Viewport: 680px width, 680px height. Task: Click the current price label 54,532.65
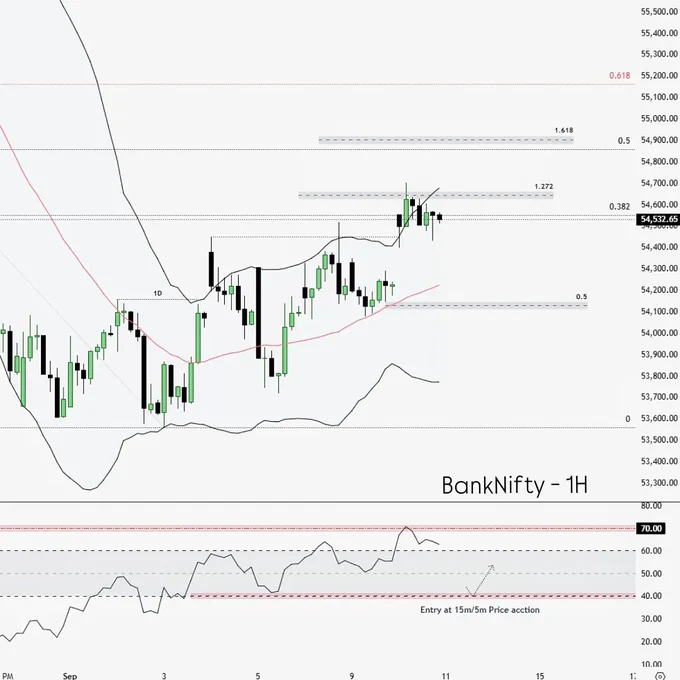(x=659, y=219)
